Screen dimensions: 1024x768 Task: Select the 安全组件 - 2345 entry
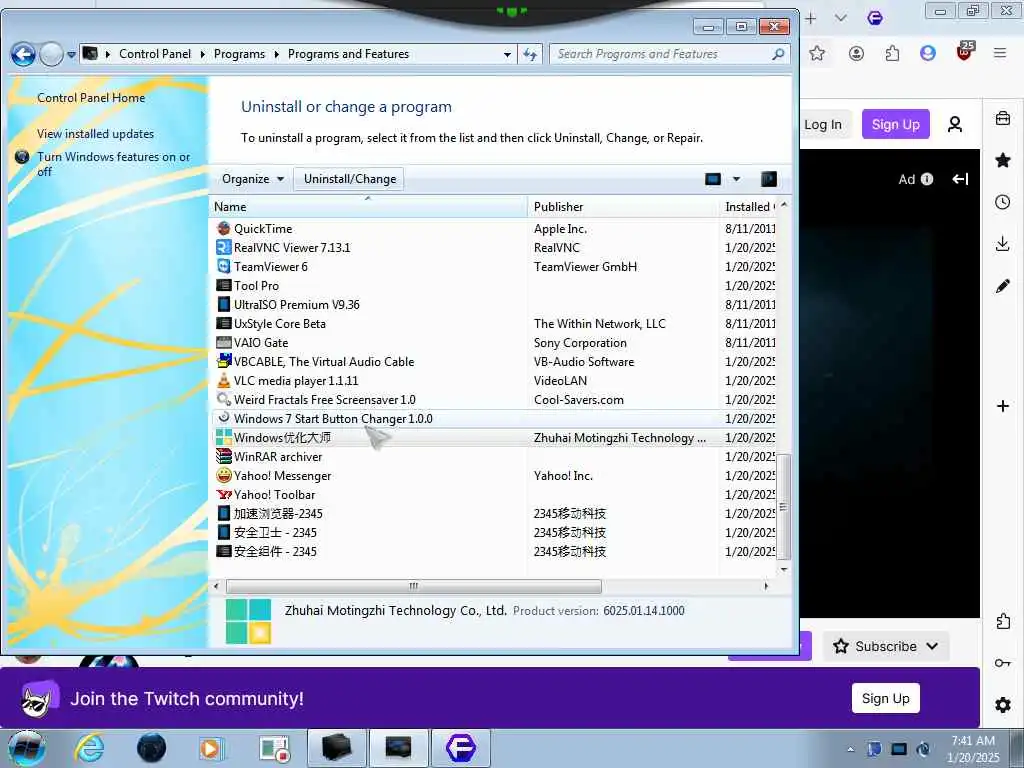click(493, 551)
